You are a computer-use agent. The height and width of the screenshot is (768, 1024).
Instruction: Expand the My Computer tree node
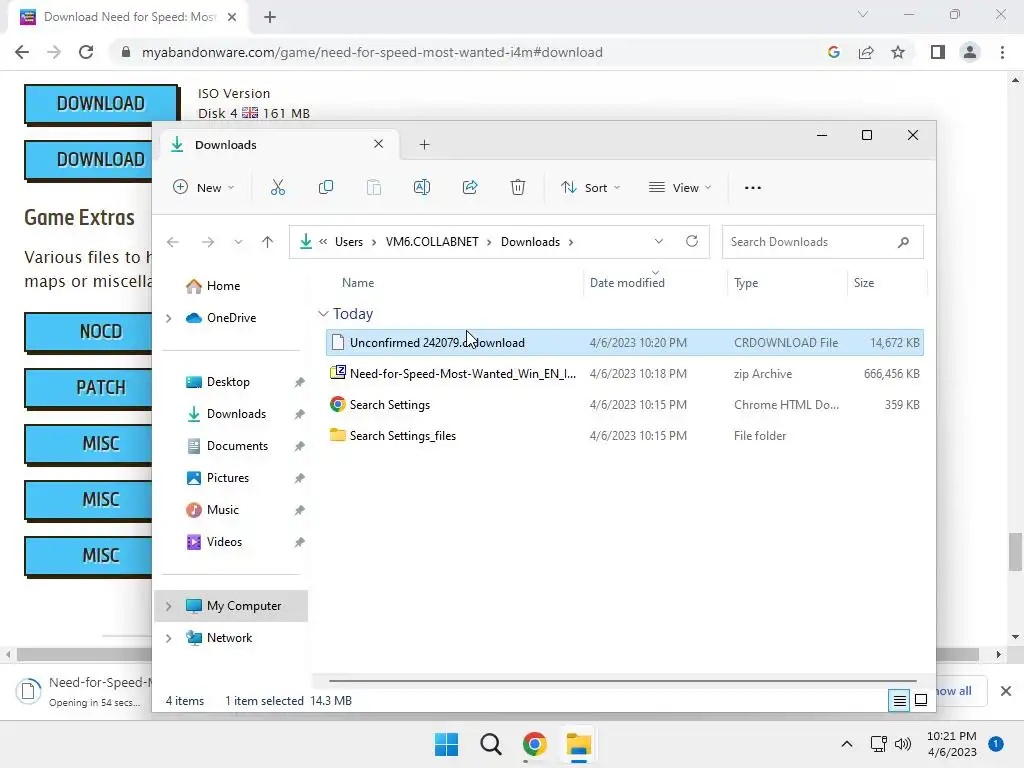[x=168, y=606]
